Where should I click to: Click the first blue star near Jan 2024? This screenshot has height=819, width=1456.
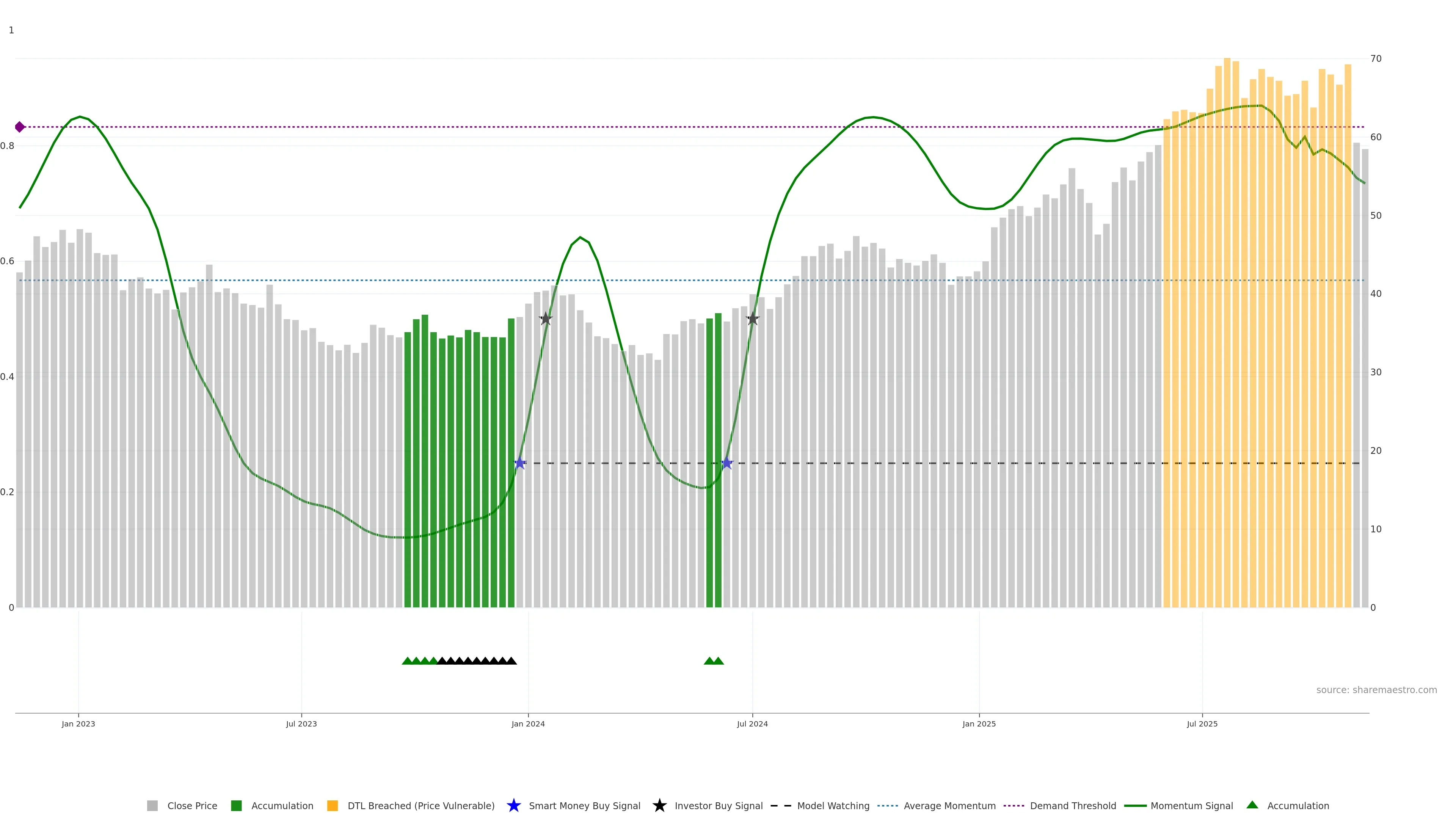click(520, 463)
